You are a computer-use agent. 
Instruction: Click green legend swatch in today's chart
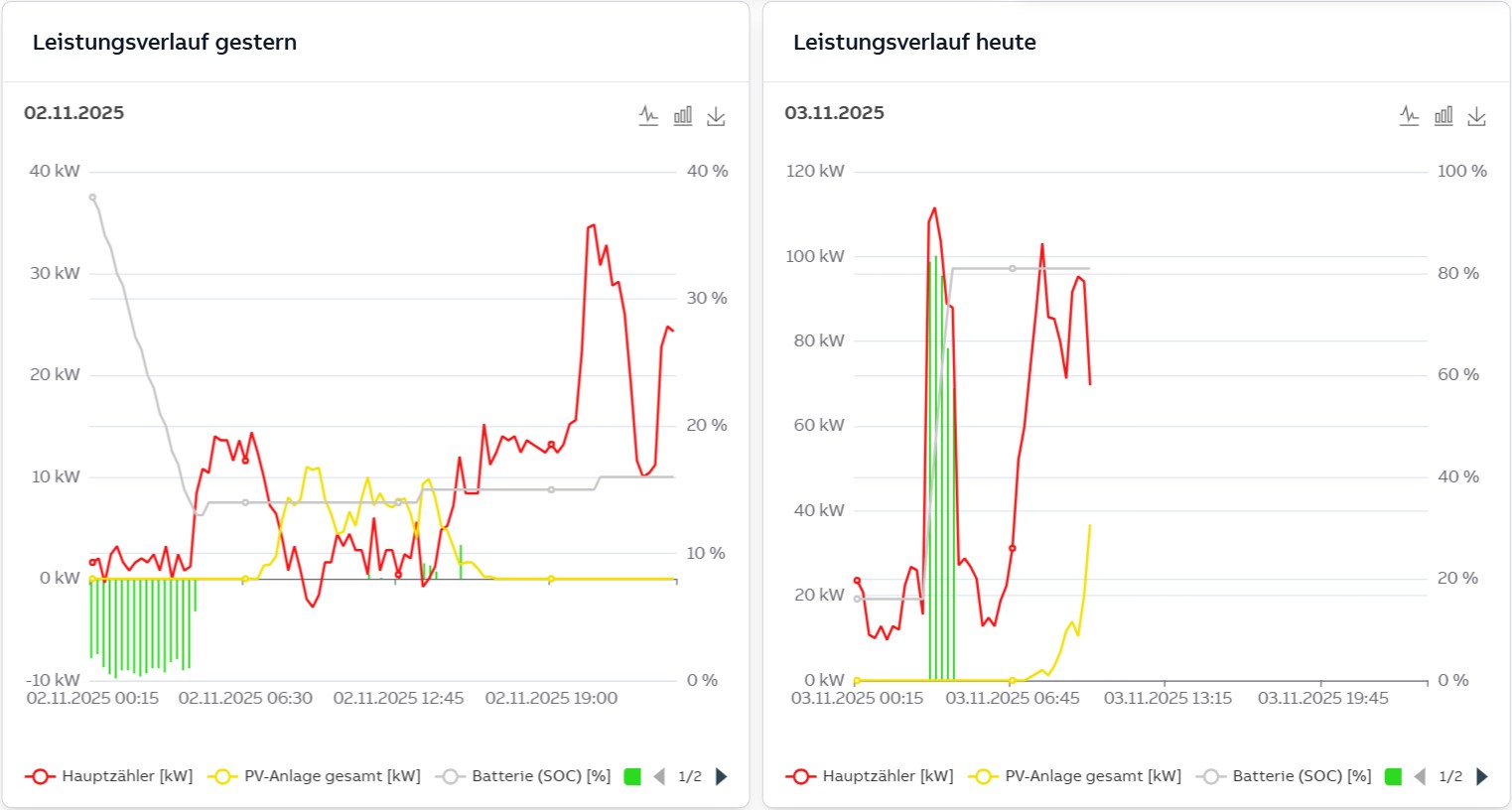[1393, 776]
